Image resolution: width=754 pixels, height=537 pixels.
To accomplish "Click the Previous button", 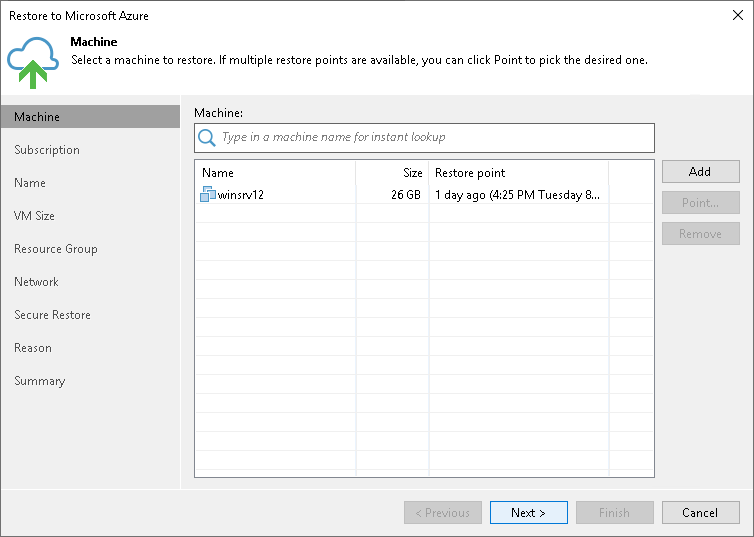I will click(443, 512).
